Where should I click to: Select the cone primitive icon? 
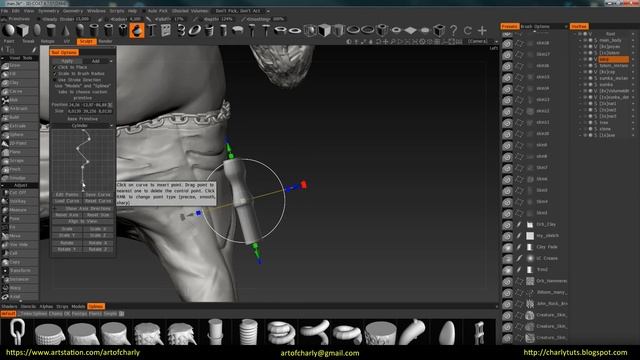(x=65, y=30)
